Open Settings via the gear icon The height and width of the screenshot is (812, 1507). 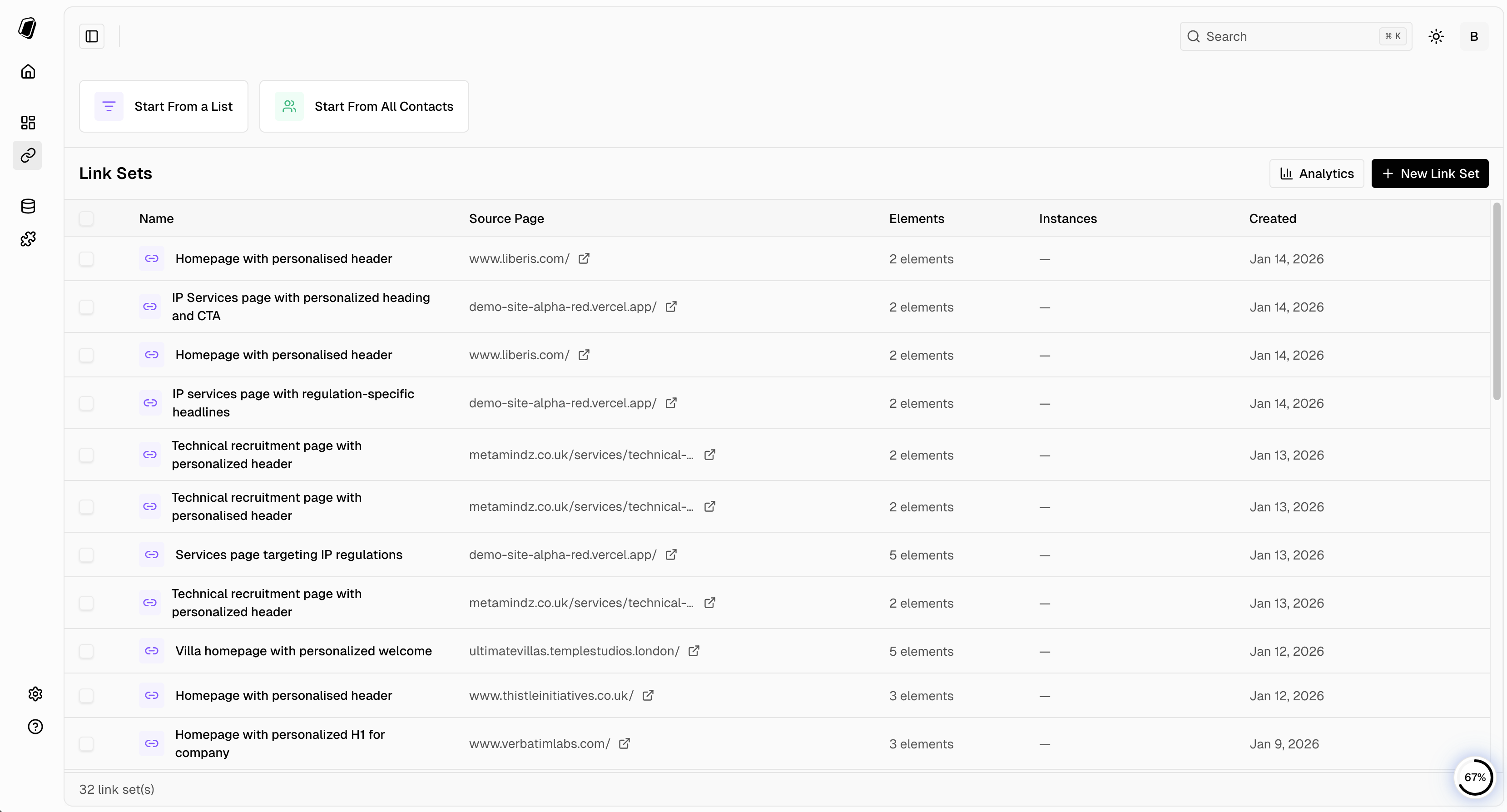35,694
